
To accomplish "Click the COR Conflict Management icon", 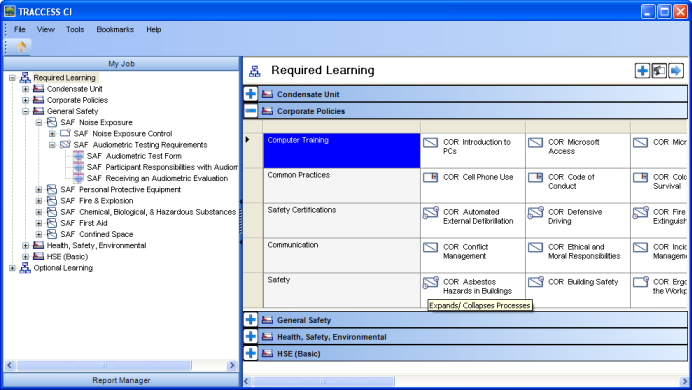I will click(x=430, y=247).
